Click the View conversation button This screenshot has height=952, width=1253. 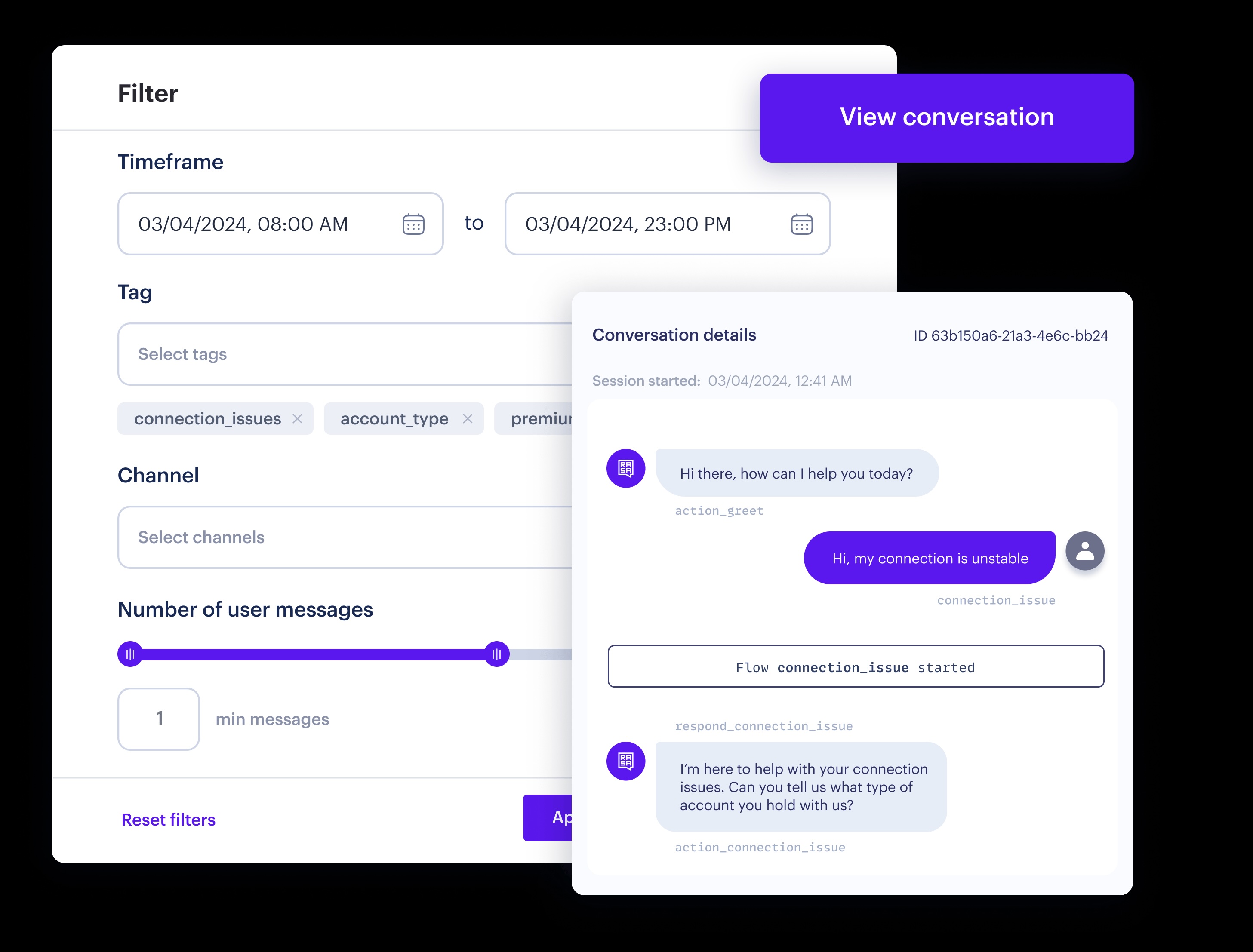[x=947, y=118]
